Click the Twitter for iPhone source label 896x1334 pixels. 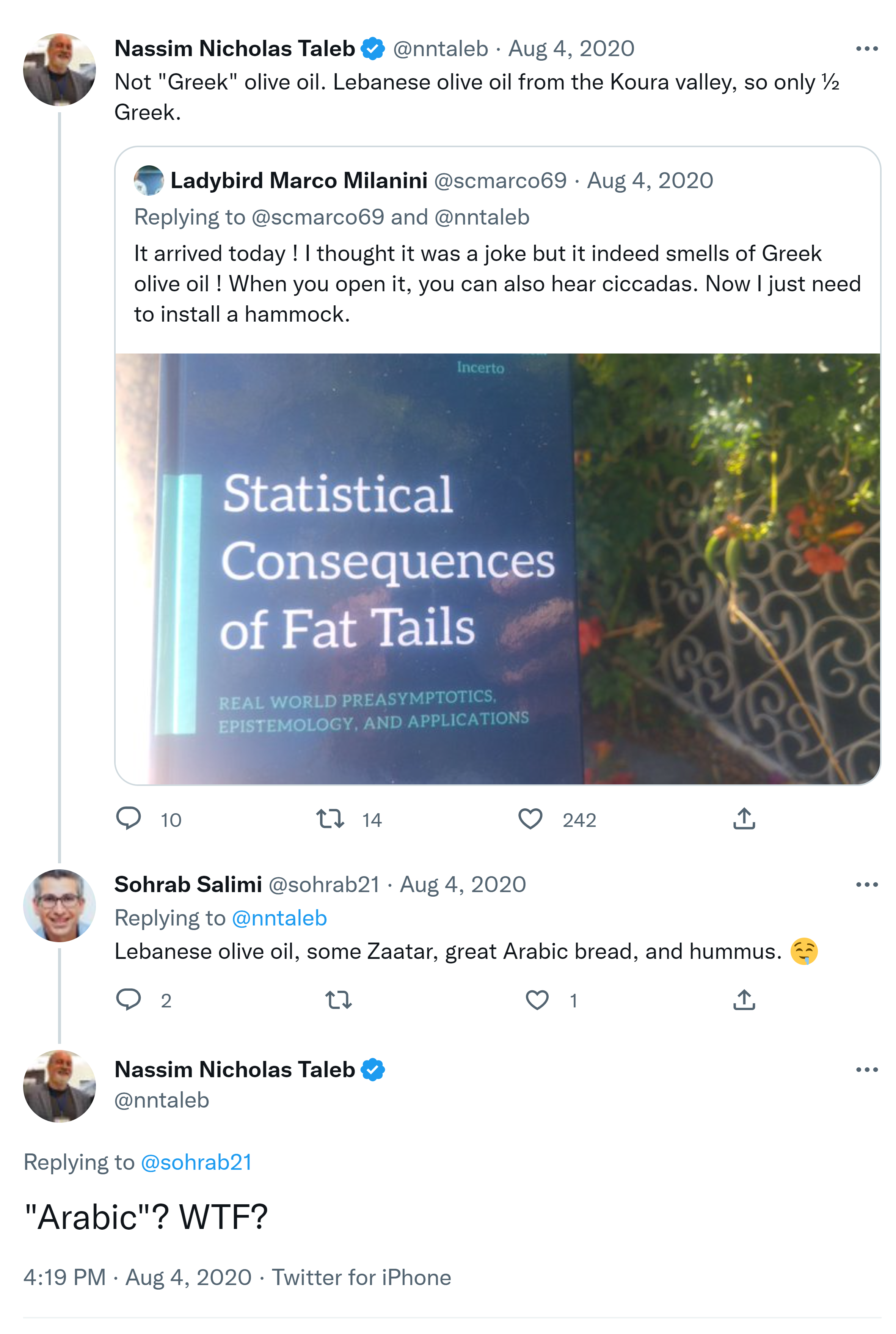pos(361,1277)
